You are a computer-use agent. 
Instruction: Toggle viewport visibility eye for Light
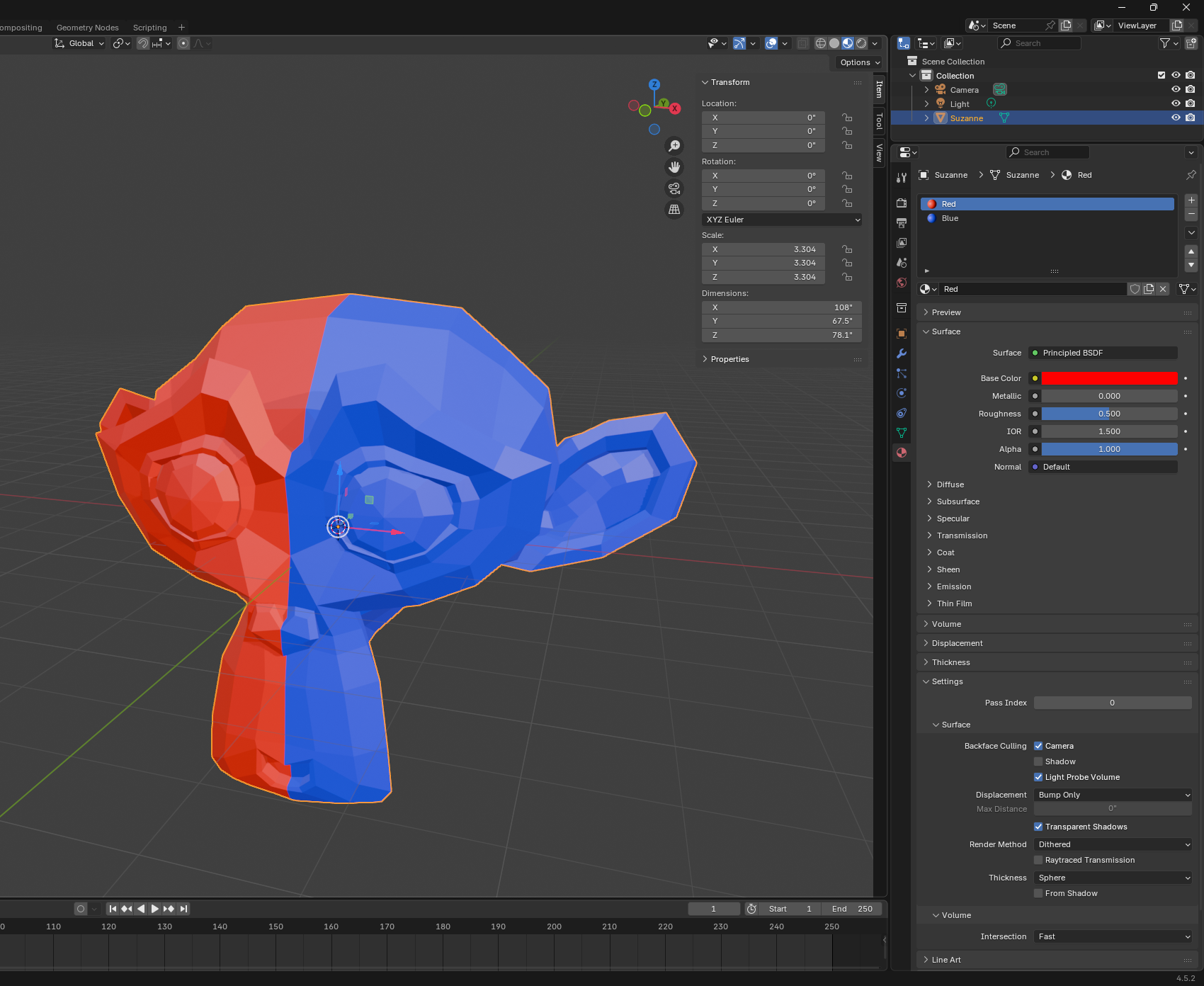click(1176, 103)
